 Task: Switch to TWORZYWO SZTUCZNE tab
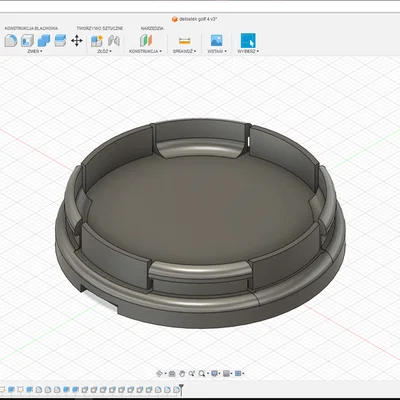click(100, 28)
